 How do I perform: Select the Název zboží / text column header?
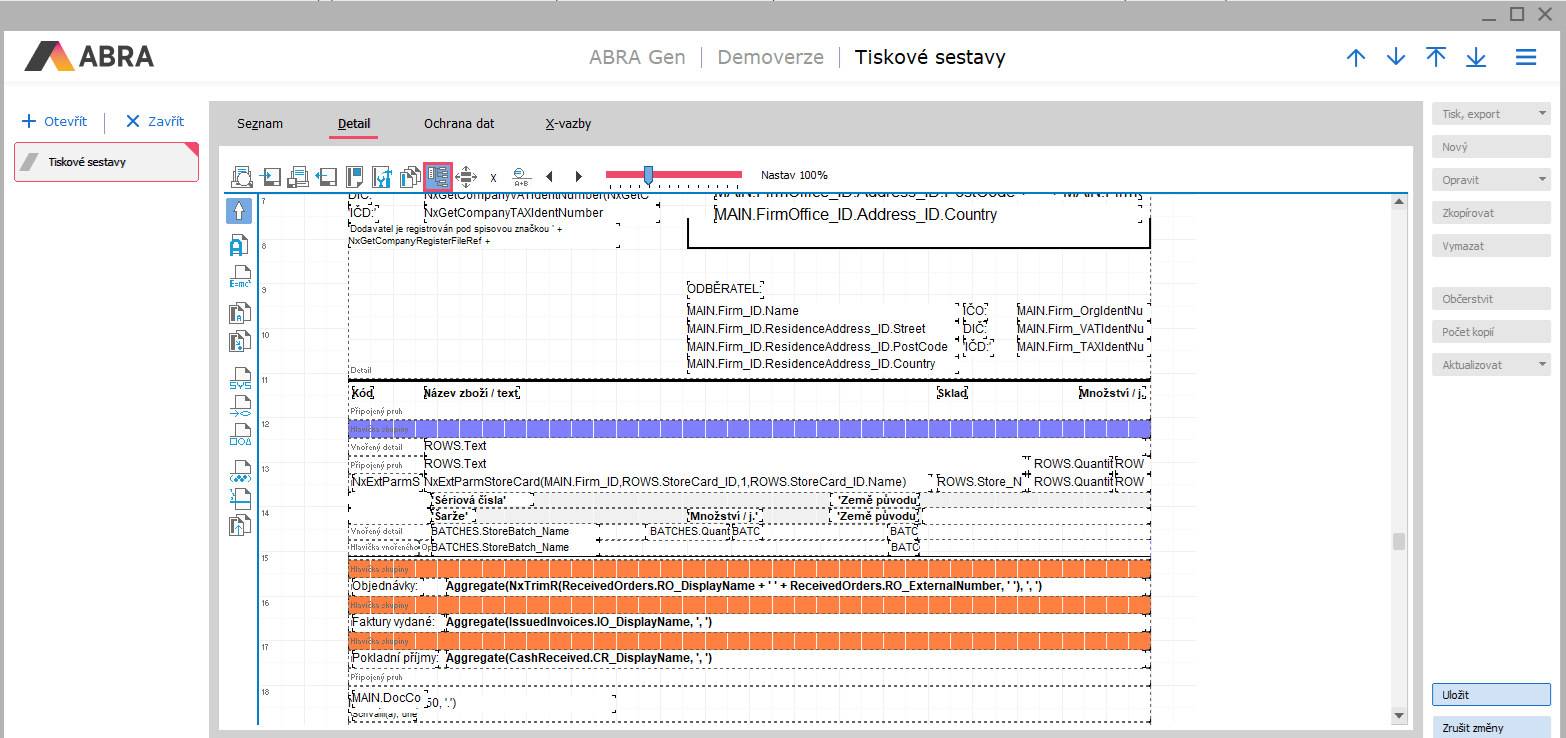(x=472, y=393)
